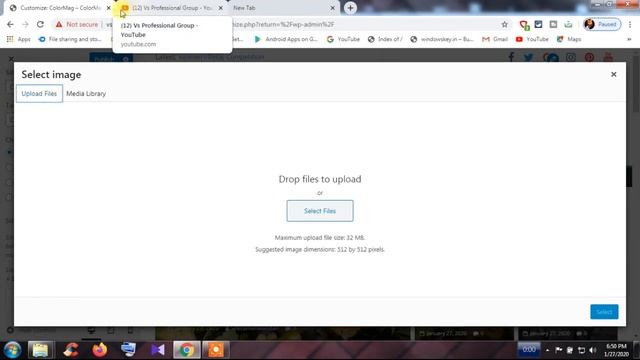Screen dimensions: 640x360
Task: Open the red YouTube bookmark
Action: (532, 39)
